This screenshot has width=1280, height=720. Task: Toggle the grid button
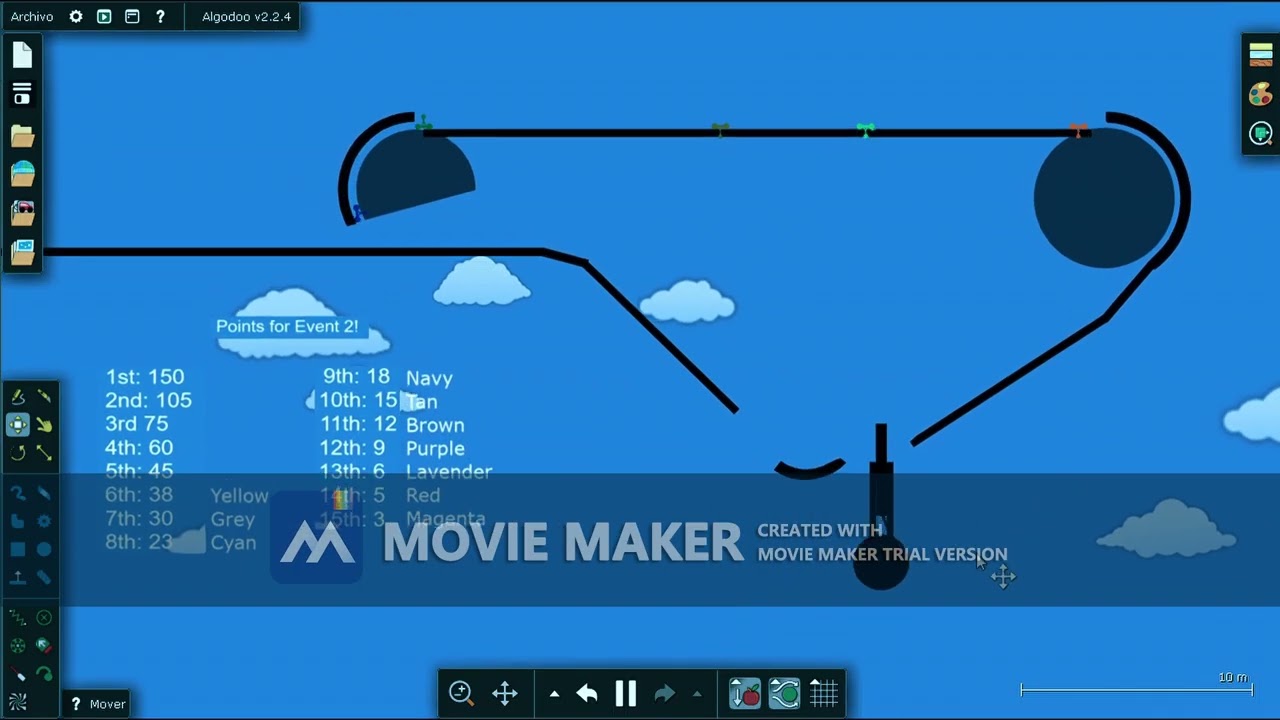point(824,693)
